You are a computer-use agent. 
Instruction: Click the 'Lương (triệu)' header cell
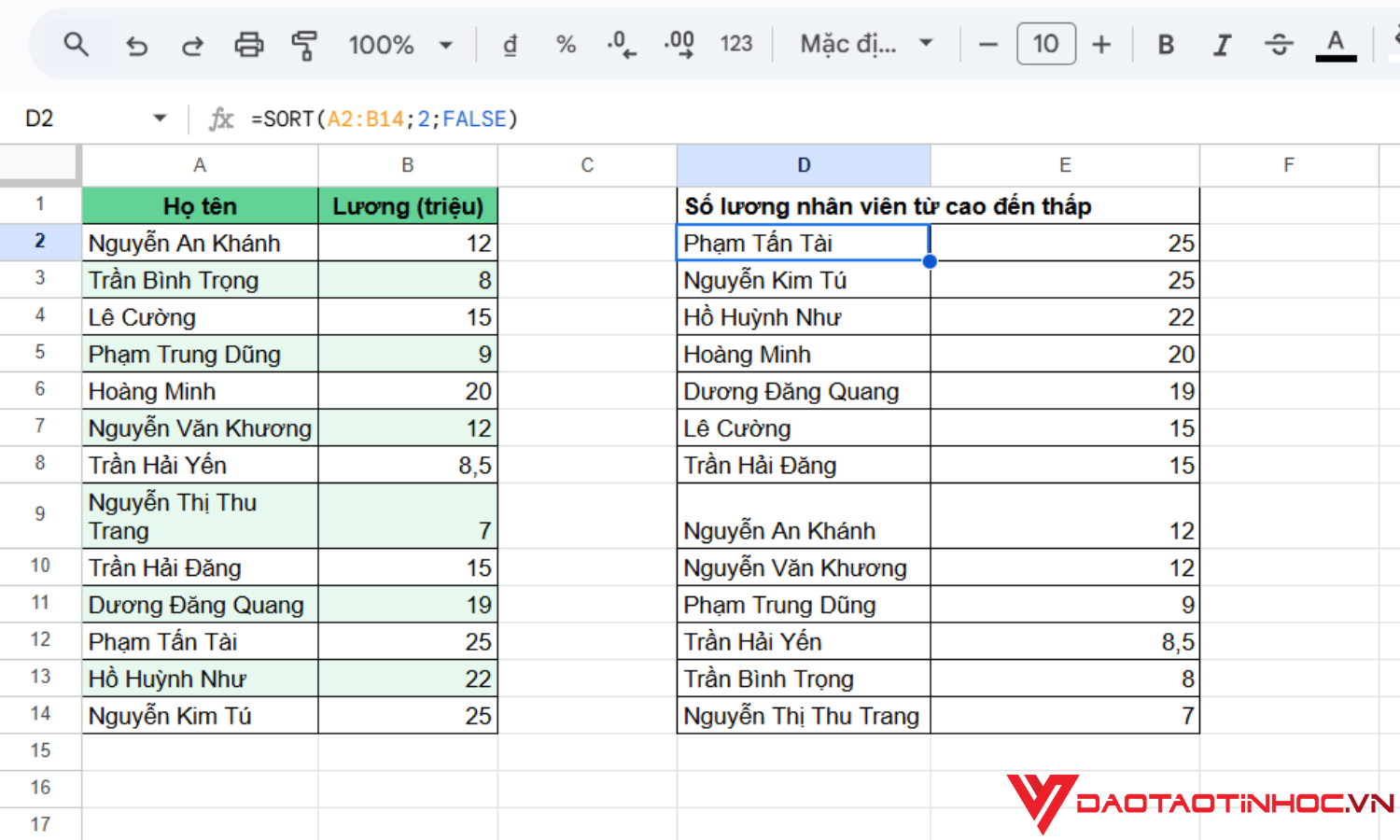408,205
